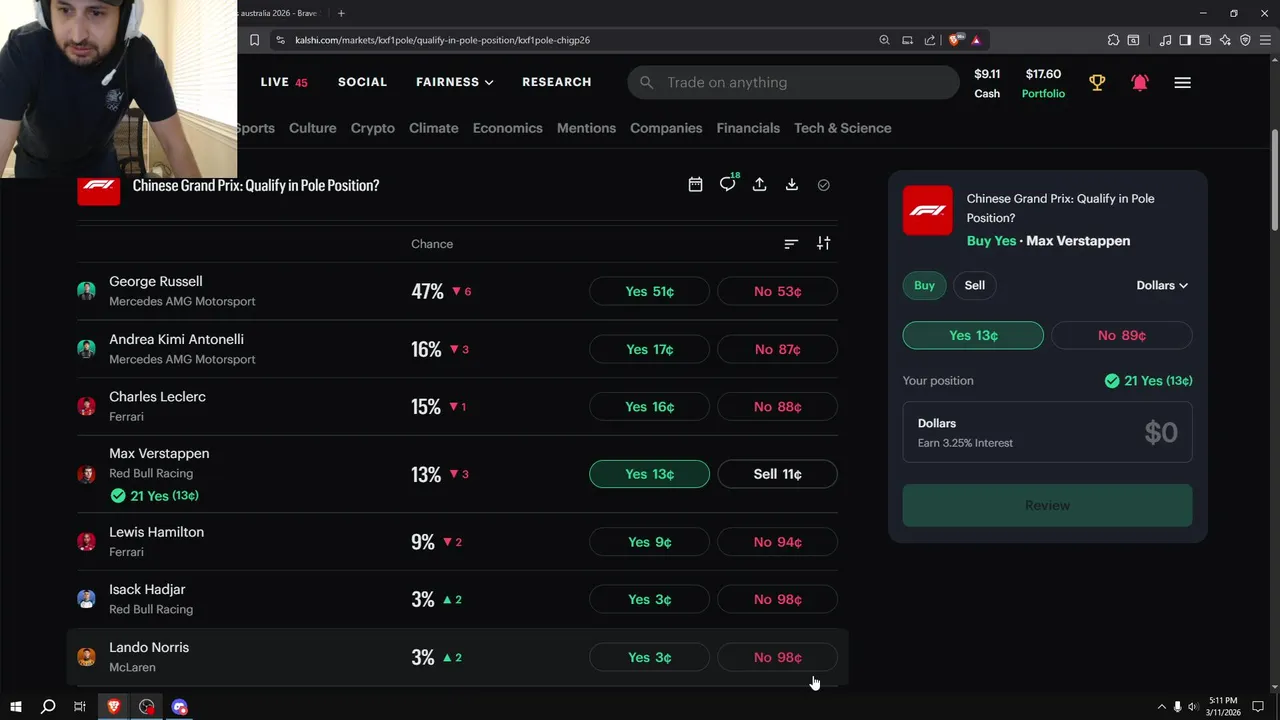The width and height of the screenshot is (1280, 720).
Task: Open Task View on the taskbar
Action: pyautogui.click(x=80, y=707)
